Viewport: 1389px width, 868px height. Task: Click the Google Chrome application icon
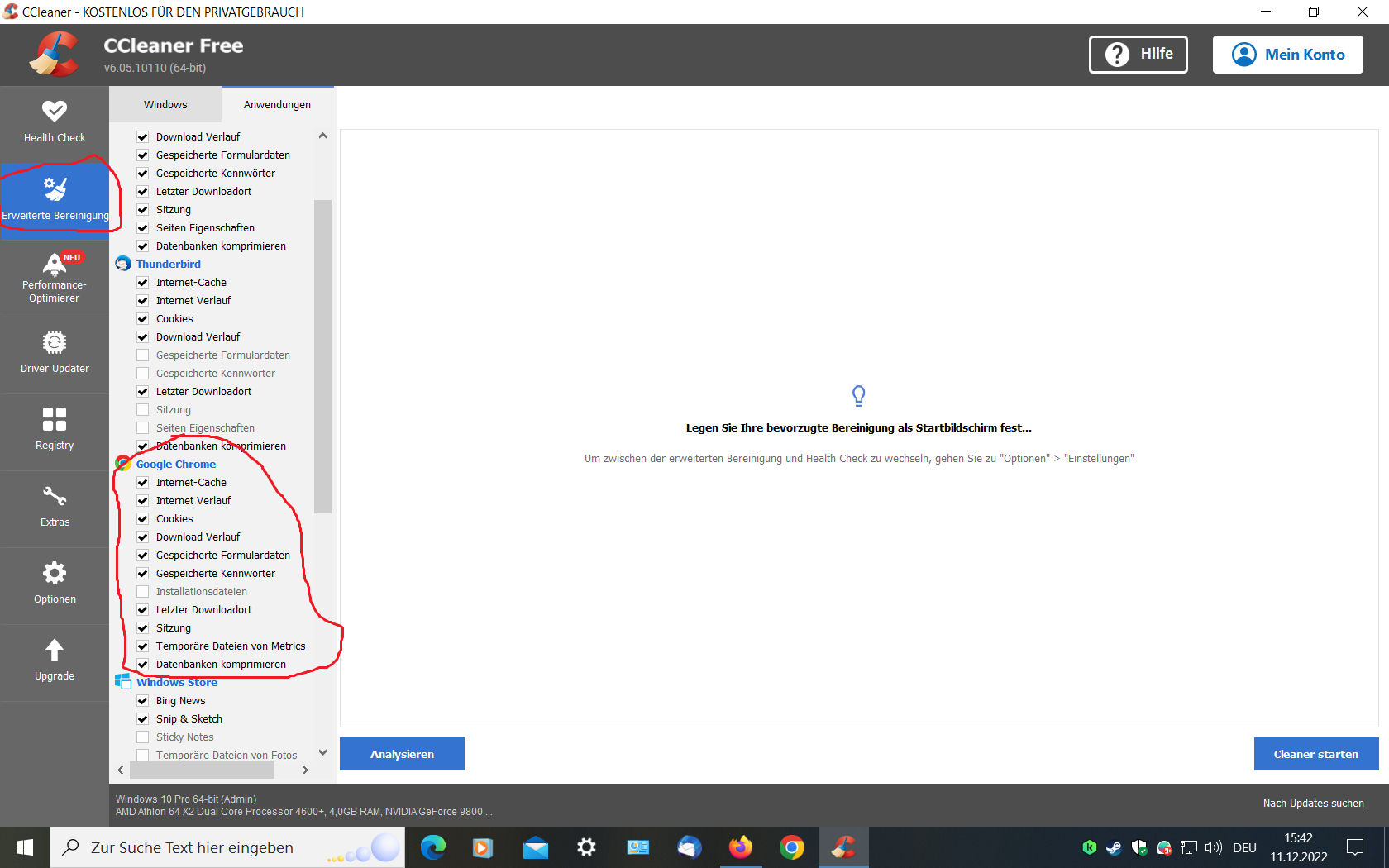coord(123,464)
